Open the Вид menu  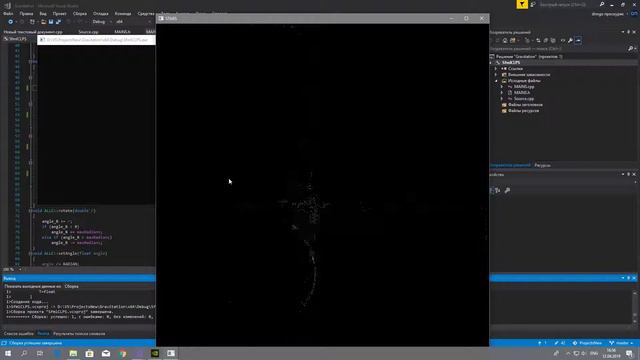coord(43,13)
